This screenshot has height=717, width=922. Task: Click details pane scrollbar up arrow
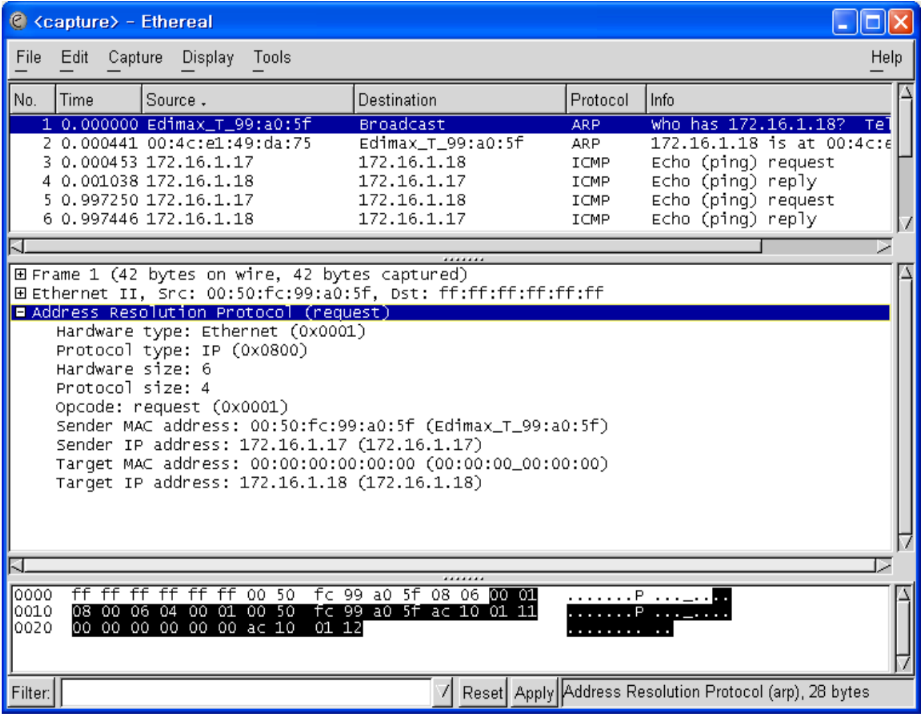906,273
